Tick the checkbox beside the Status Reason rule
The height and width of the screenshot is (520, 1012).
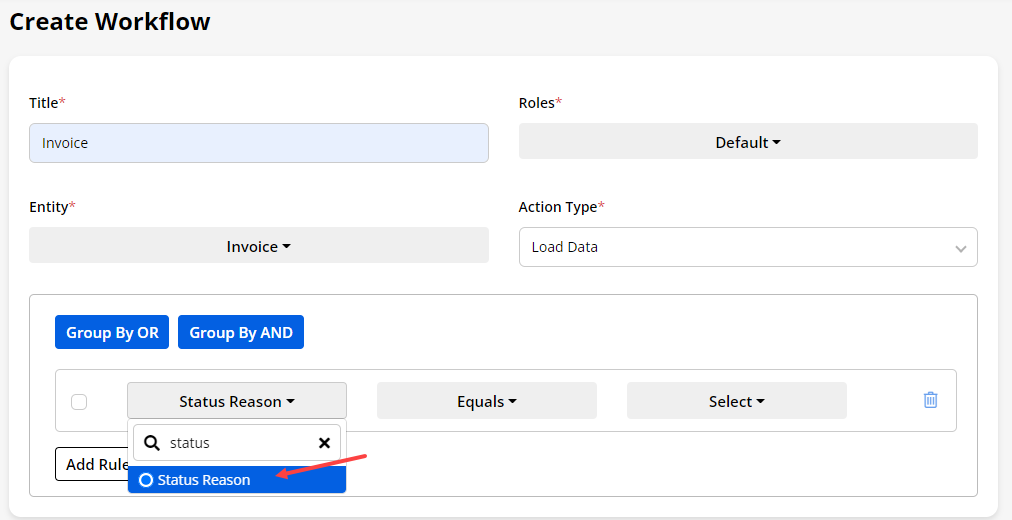tap(79, 401)
